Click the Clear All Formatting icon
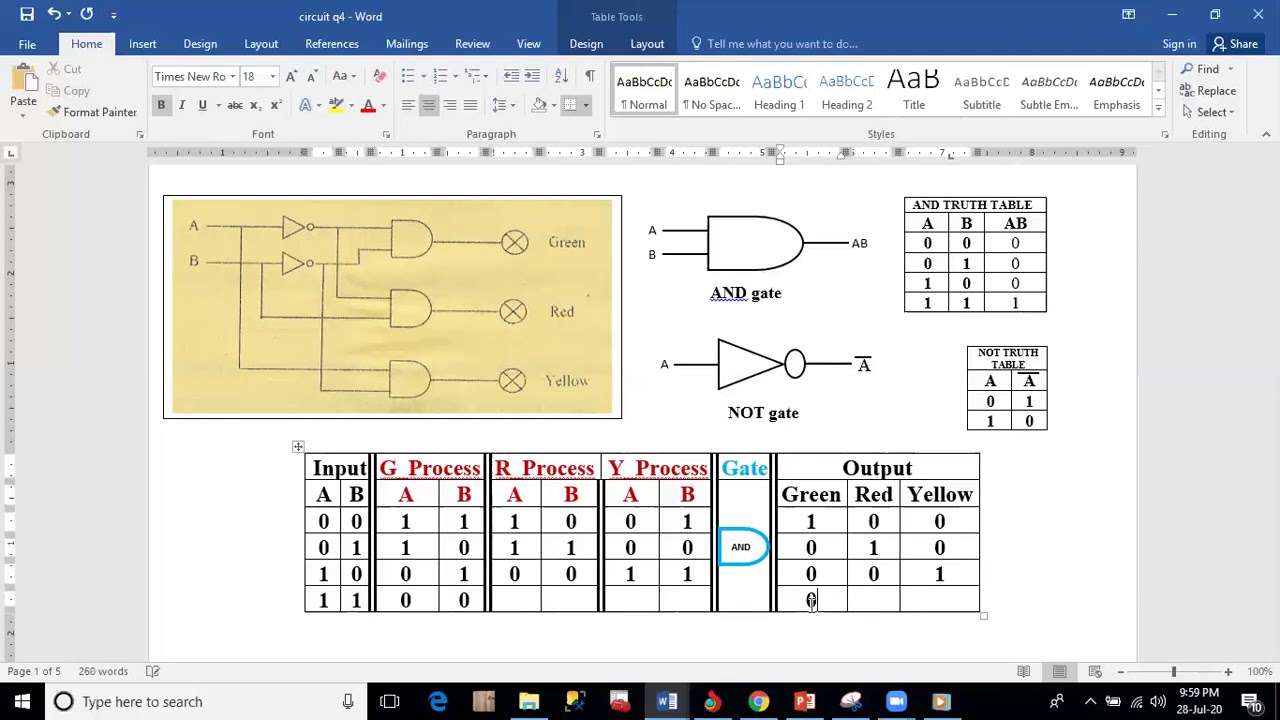 click(x=379, y=76)
